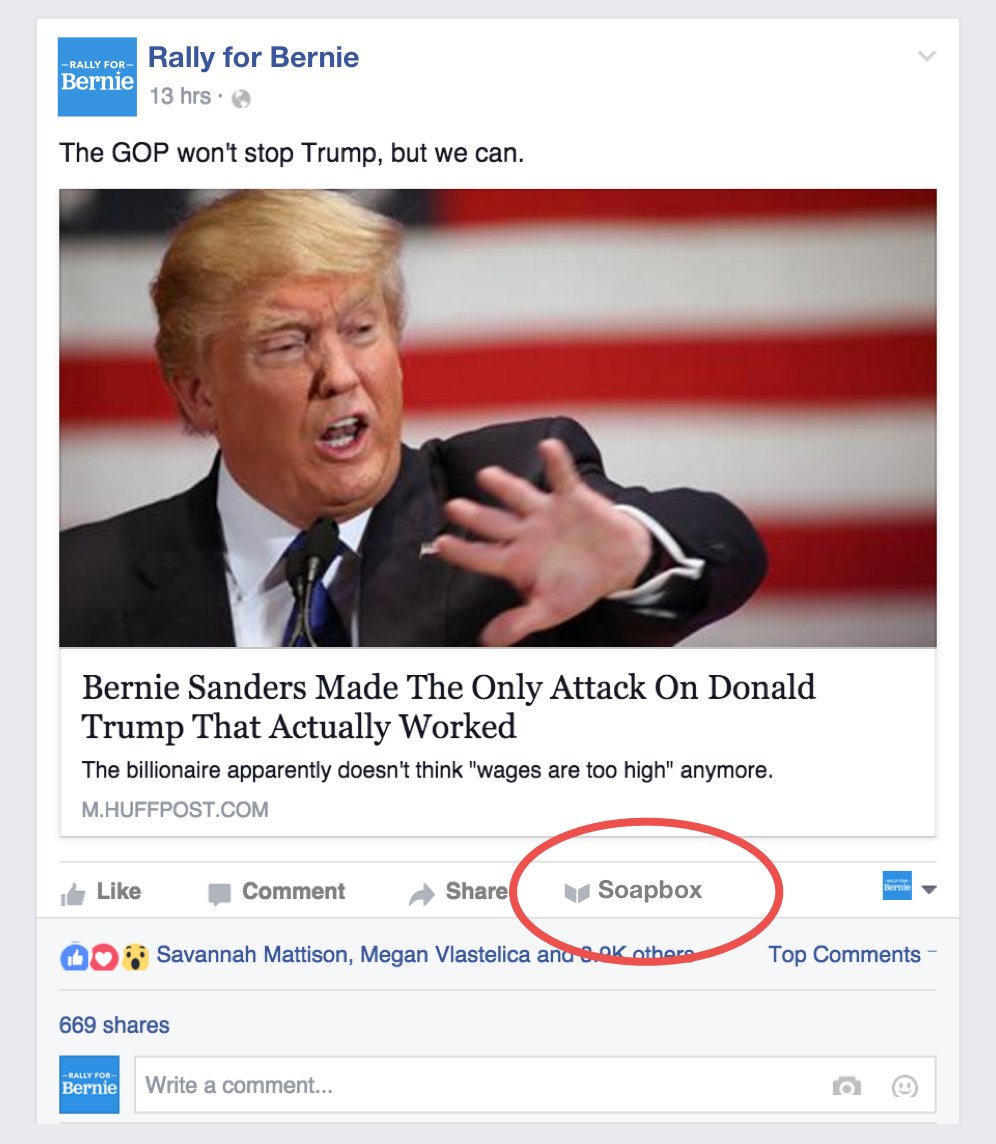Viewport: 996px width, 1144px height.
Task: Click the Trump article photo thumbnail
Action: (498, 418)
